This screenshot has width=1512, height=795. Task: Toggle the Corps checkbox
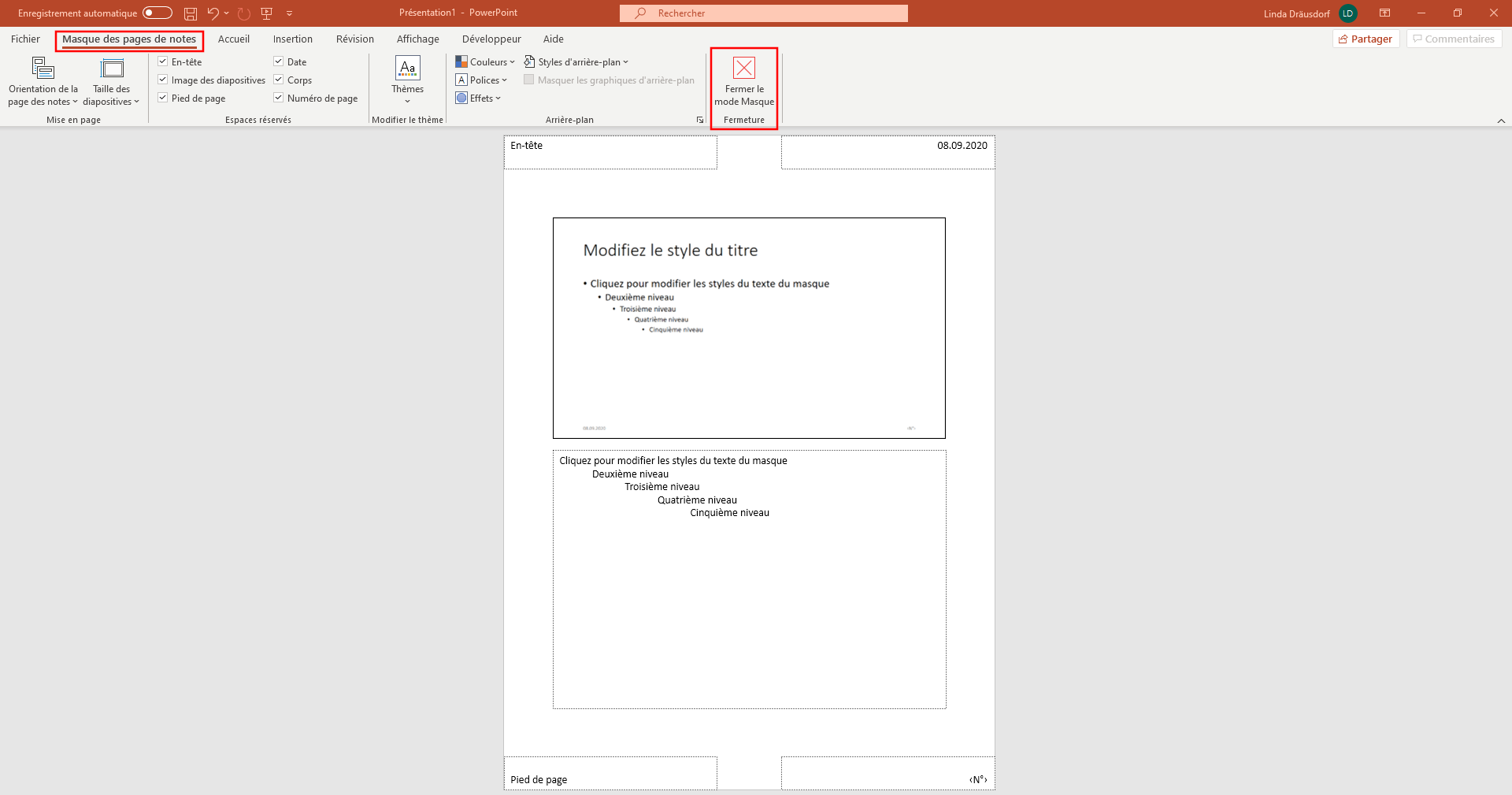click(x=279, y=80)
